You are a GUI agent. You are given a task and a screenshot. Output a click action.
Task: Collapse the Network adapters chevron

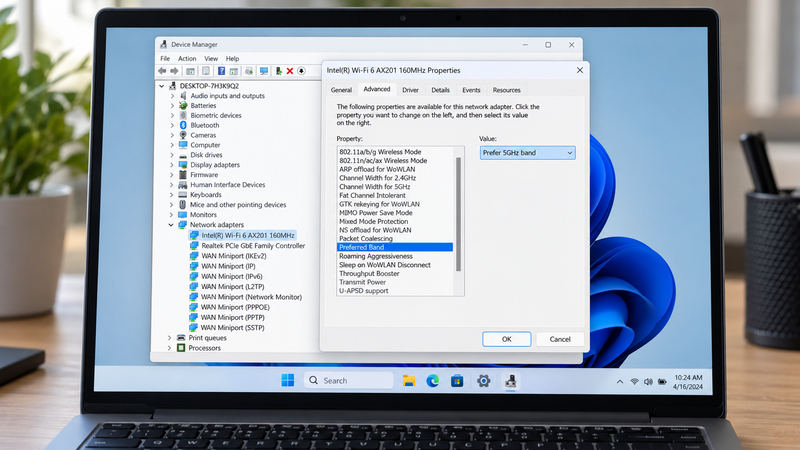coord(171,224)
